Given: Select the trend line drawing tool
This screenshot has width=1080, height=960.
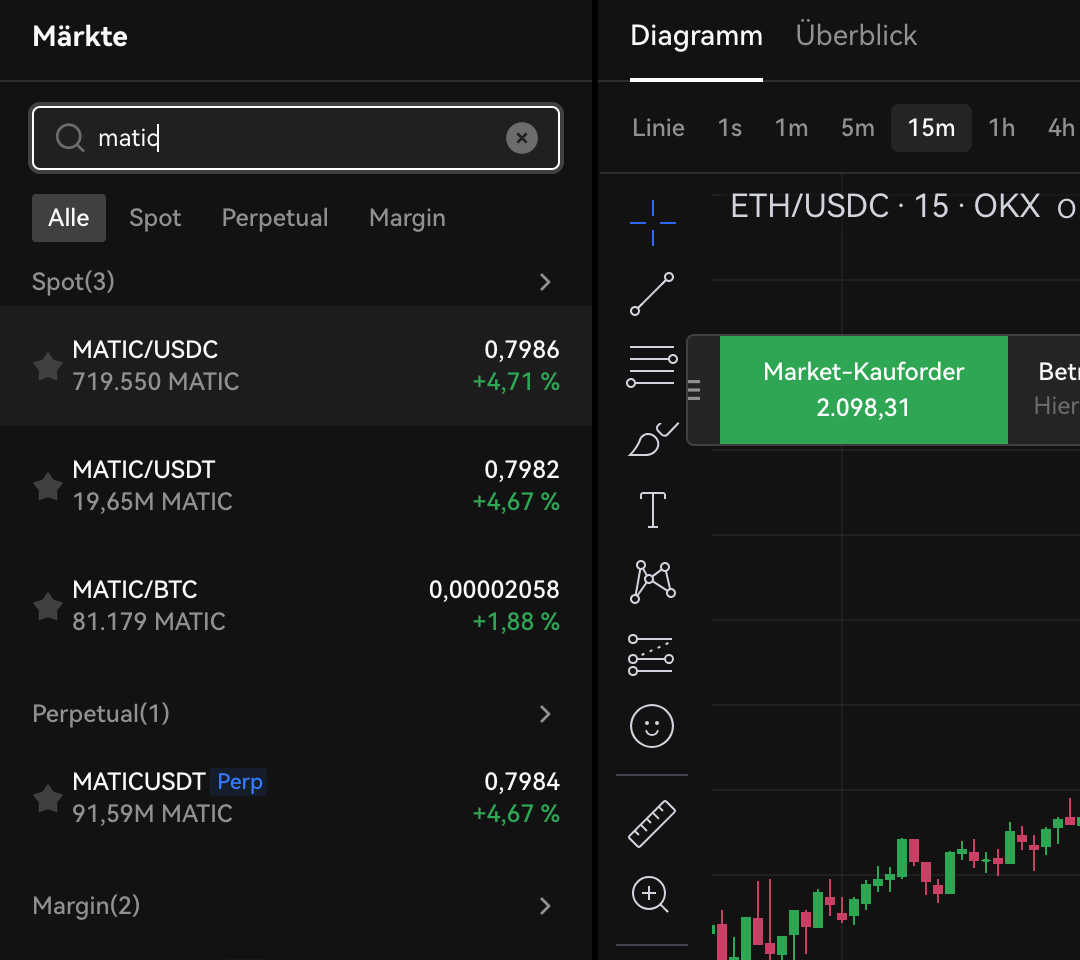Looking at the screenshot, I should 652,294.
